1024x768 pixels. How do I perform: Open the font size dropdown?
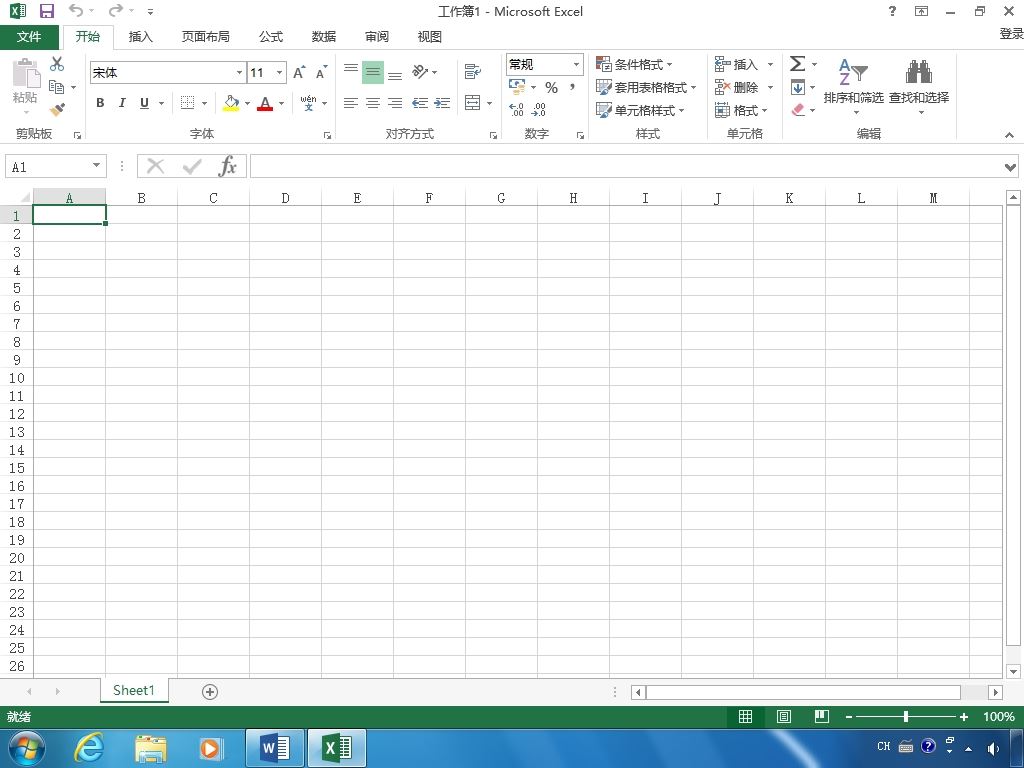(280, 72)
